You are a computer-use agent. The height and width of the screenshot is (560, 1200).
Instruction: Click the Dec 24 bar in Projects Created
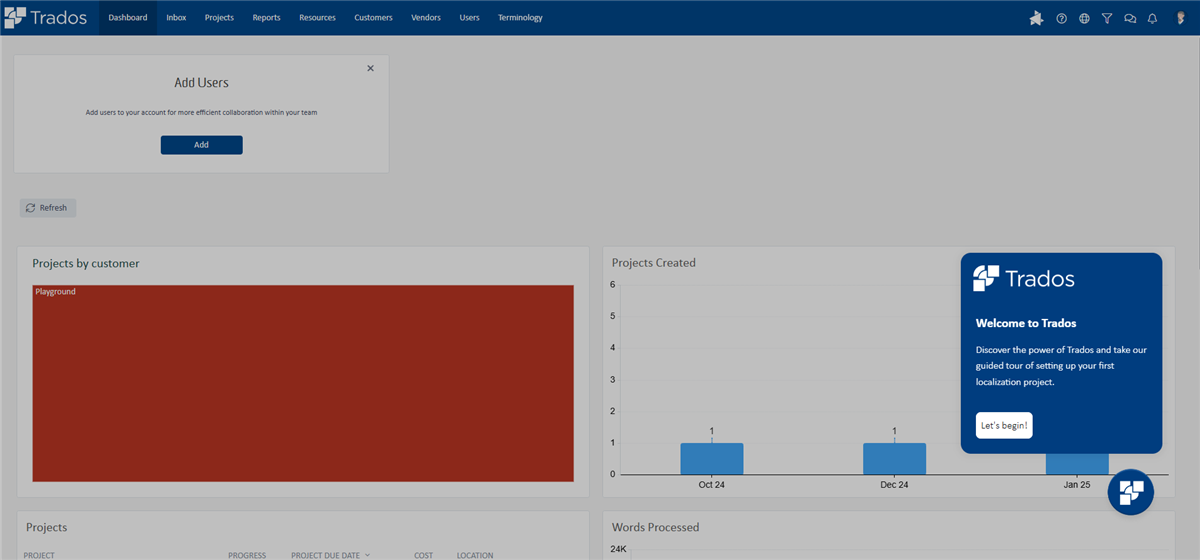(894, 458)
